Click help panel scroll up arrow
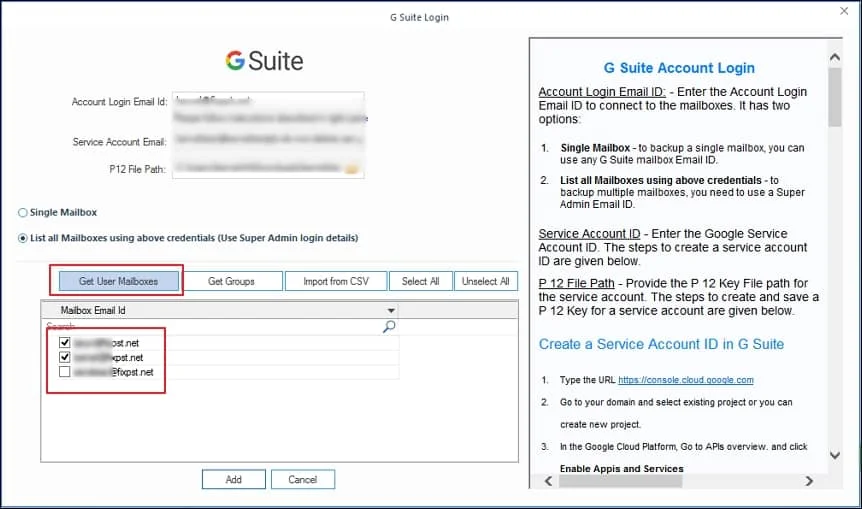Viewport: 862px width, 509px height. point(835,57)
